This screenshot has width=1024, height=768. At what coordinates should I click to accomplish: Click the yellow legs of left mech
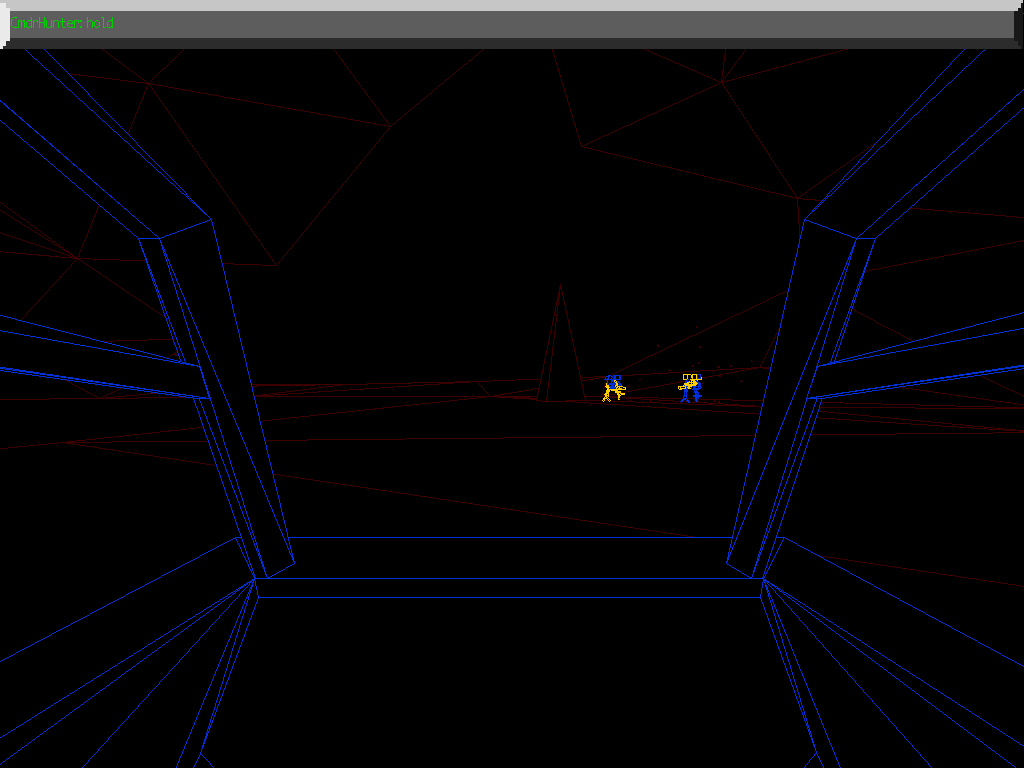pyautogui.click(x=607, y=397)
